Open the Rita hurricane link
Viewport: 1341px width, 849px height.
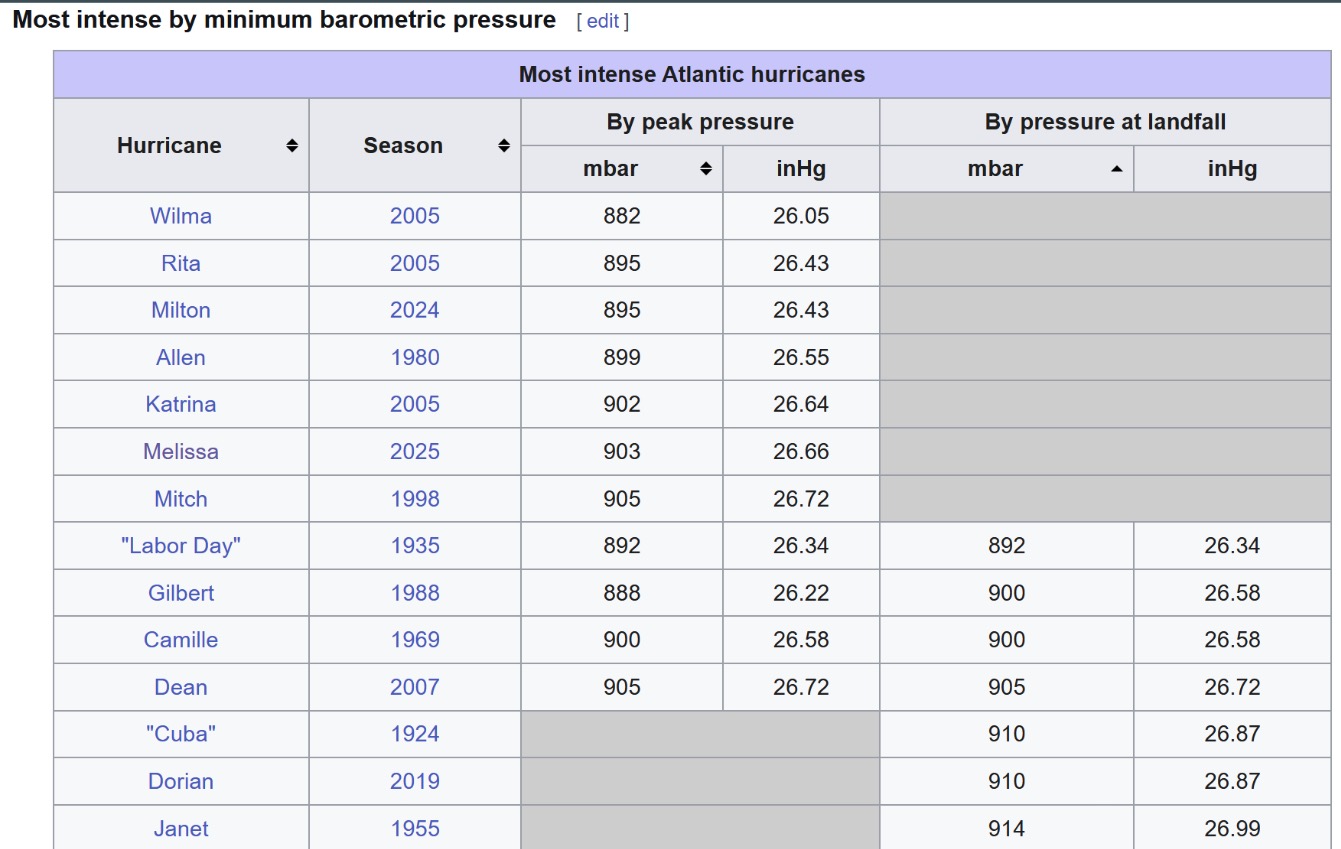(181, 263)
